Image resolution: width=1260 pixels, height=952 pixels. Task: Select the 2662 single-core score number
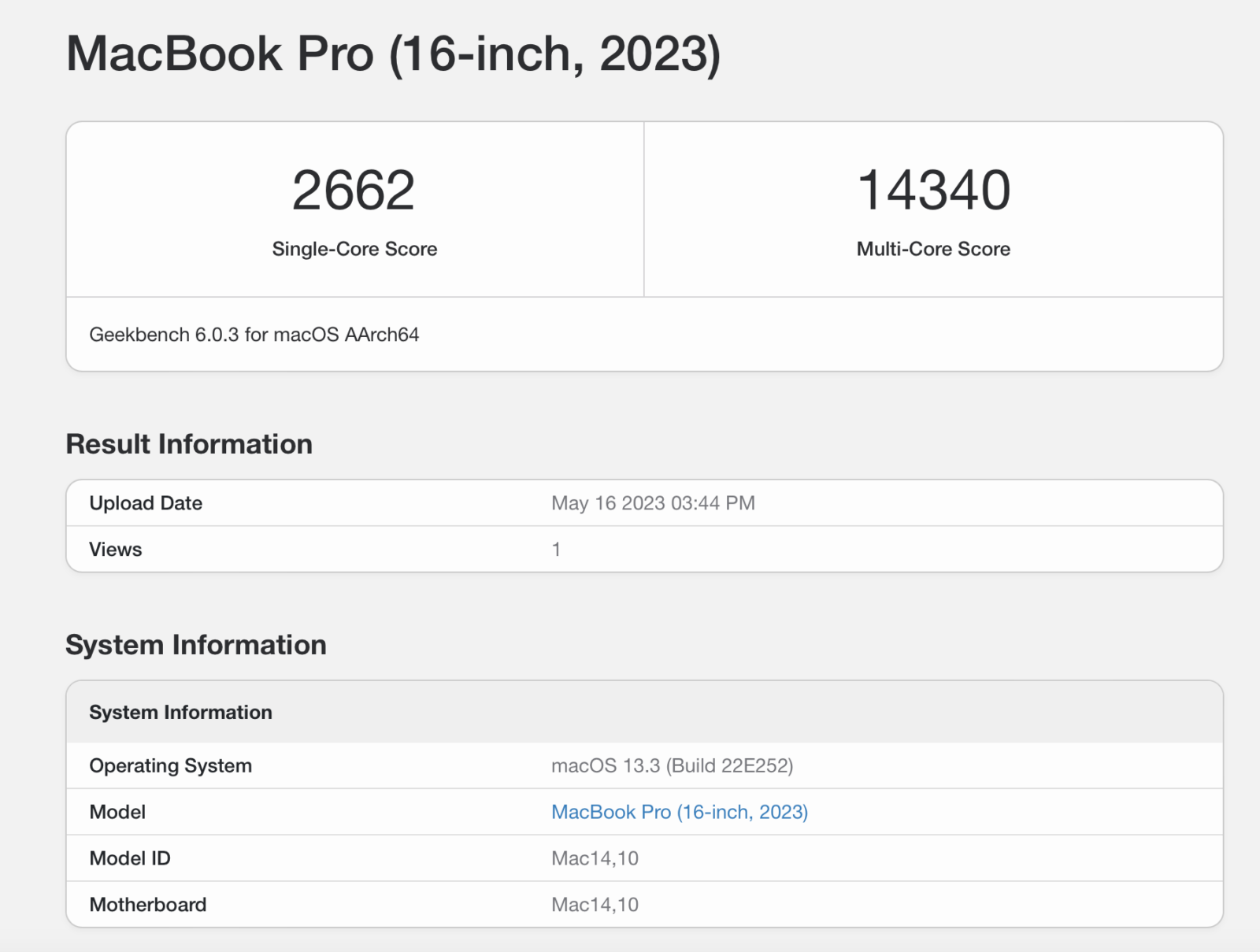pyautogui.click(x=354, y=191)
